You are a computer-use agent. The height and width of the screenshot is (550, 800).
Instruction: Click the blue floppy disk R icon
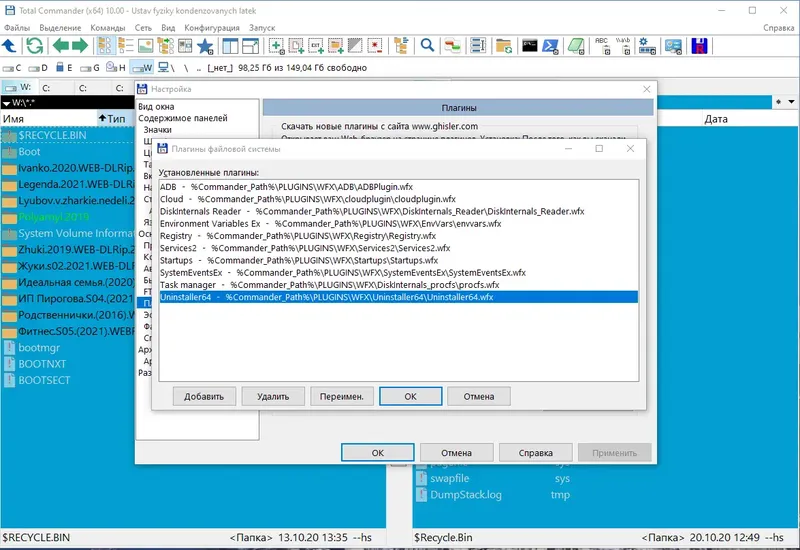pos(699,46)
